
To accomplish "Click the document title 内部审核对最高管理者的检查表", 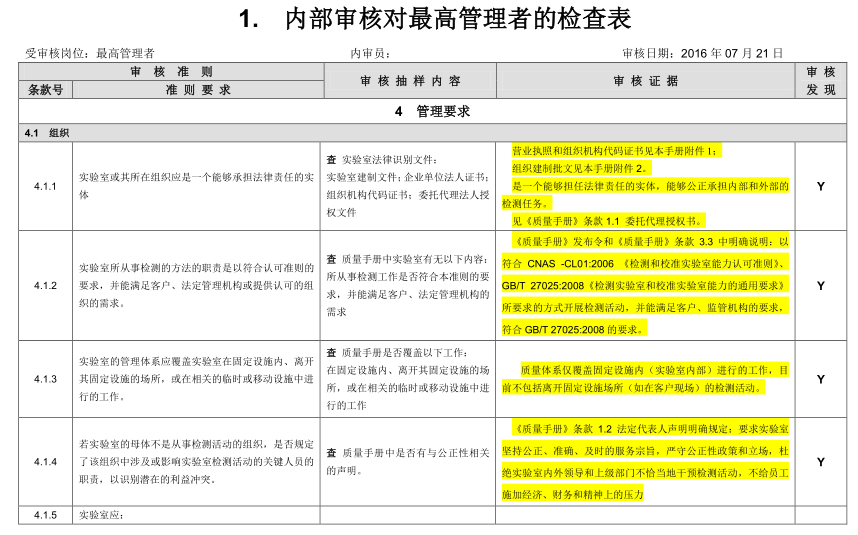I will click(x=435, y=19).
